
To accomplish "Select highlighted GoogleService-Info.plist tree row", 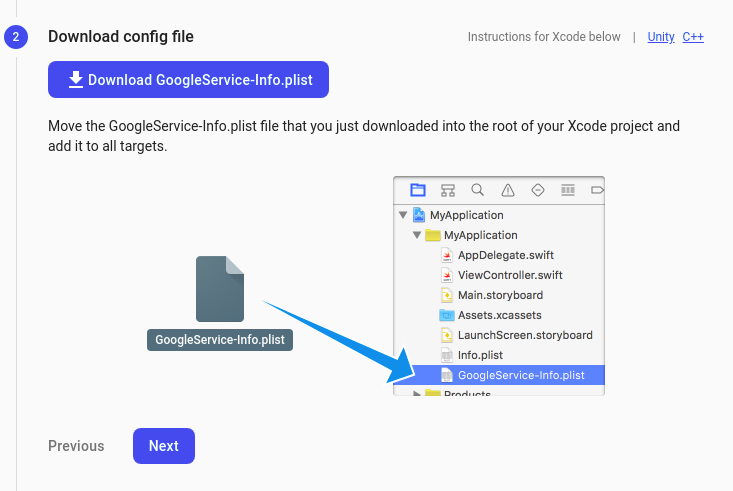I will coord(499,375).
